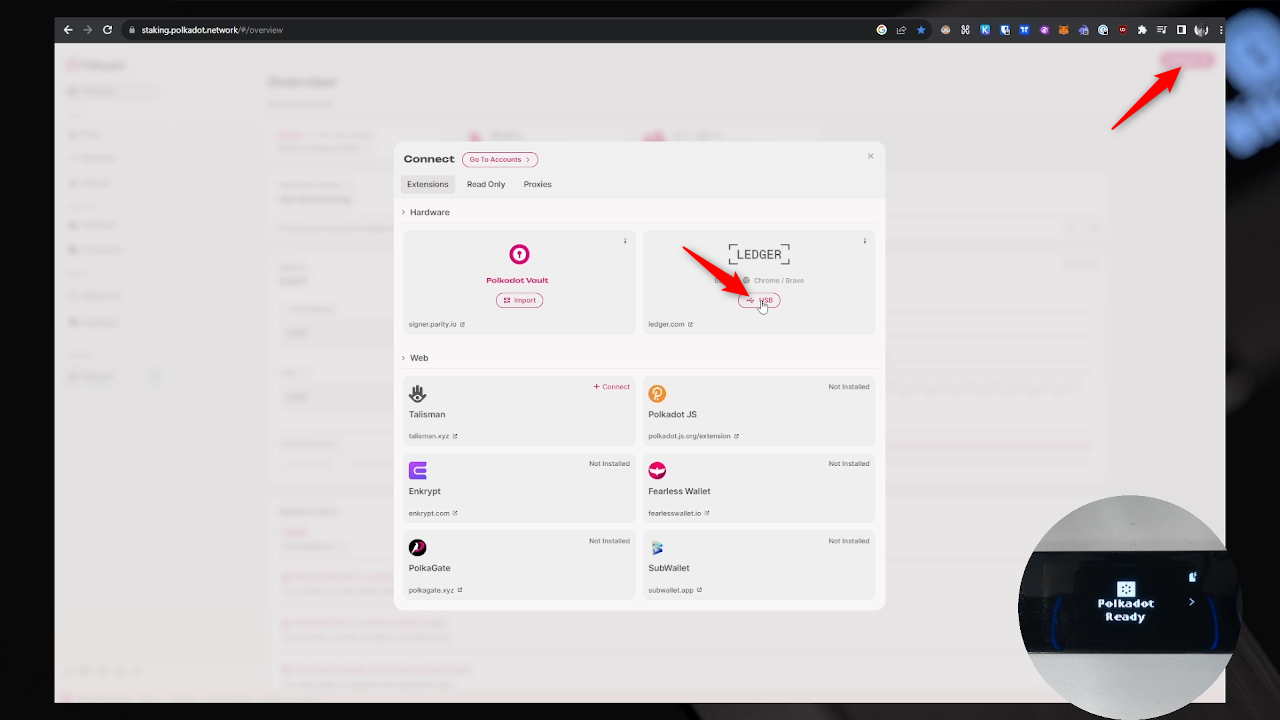Click the browser forward arrow

click(88, 30)
